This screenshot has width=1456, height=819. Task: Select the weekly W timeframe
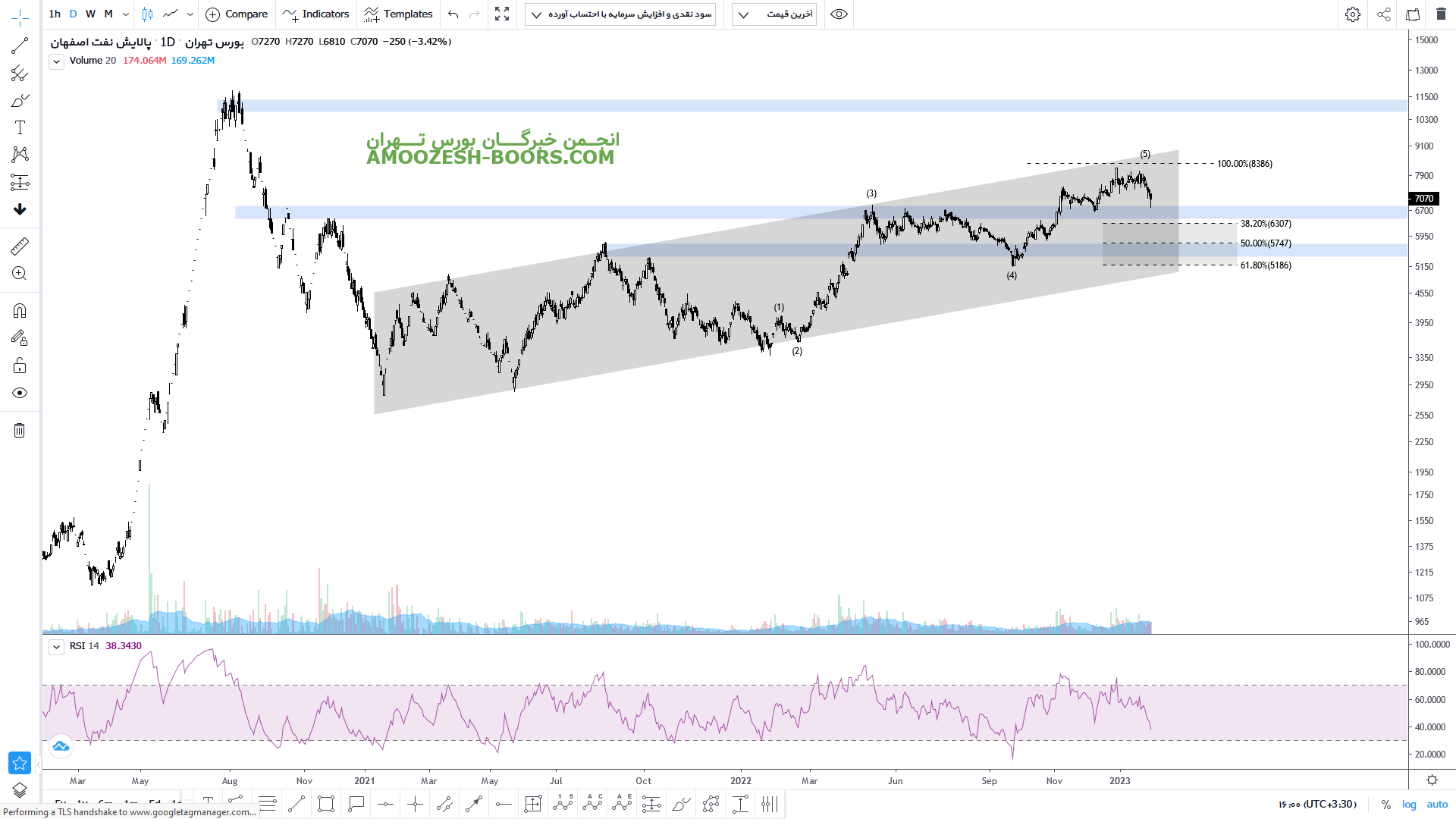click(91, 14)
